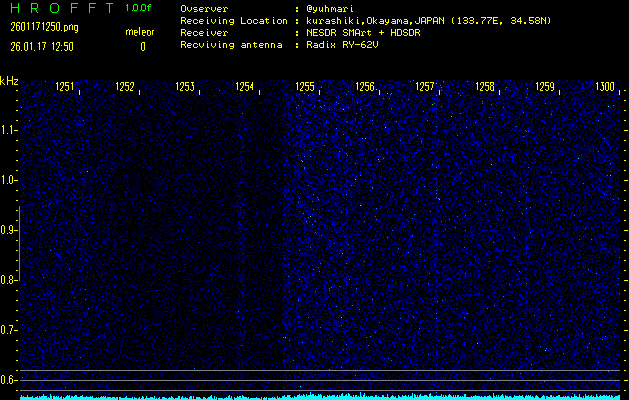Click the 1253 time marker
Image resolution: width=629 pixels, height=400 pixels.
(185, 87)
